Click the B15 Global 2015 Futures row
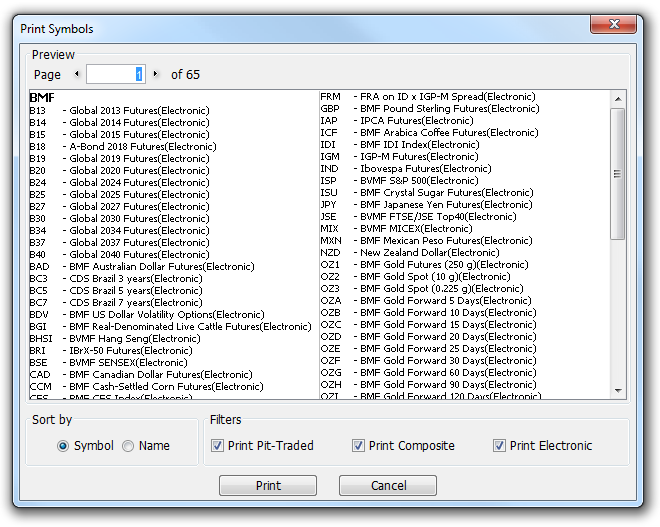 (x=119, y=135)
